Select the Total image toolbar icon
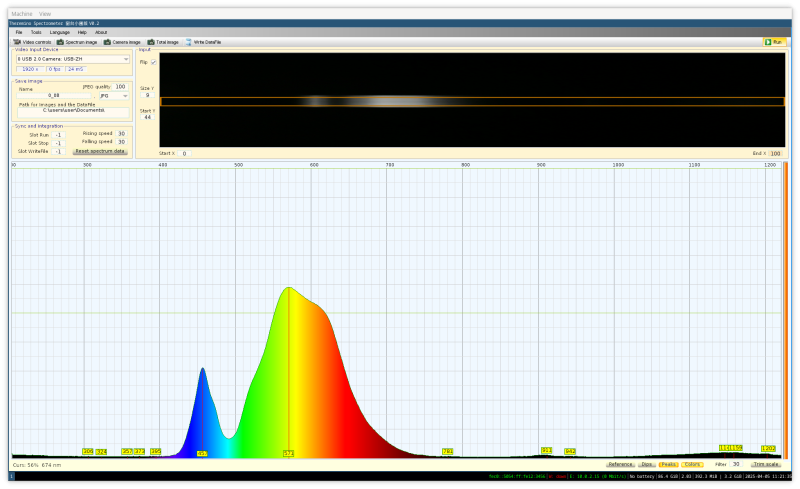Screen dimensions: 800x489 163,42
